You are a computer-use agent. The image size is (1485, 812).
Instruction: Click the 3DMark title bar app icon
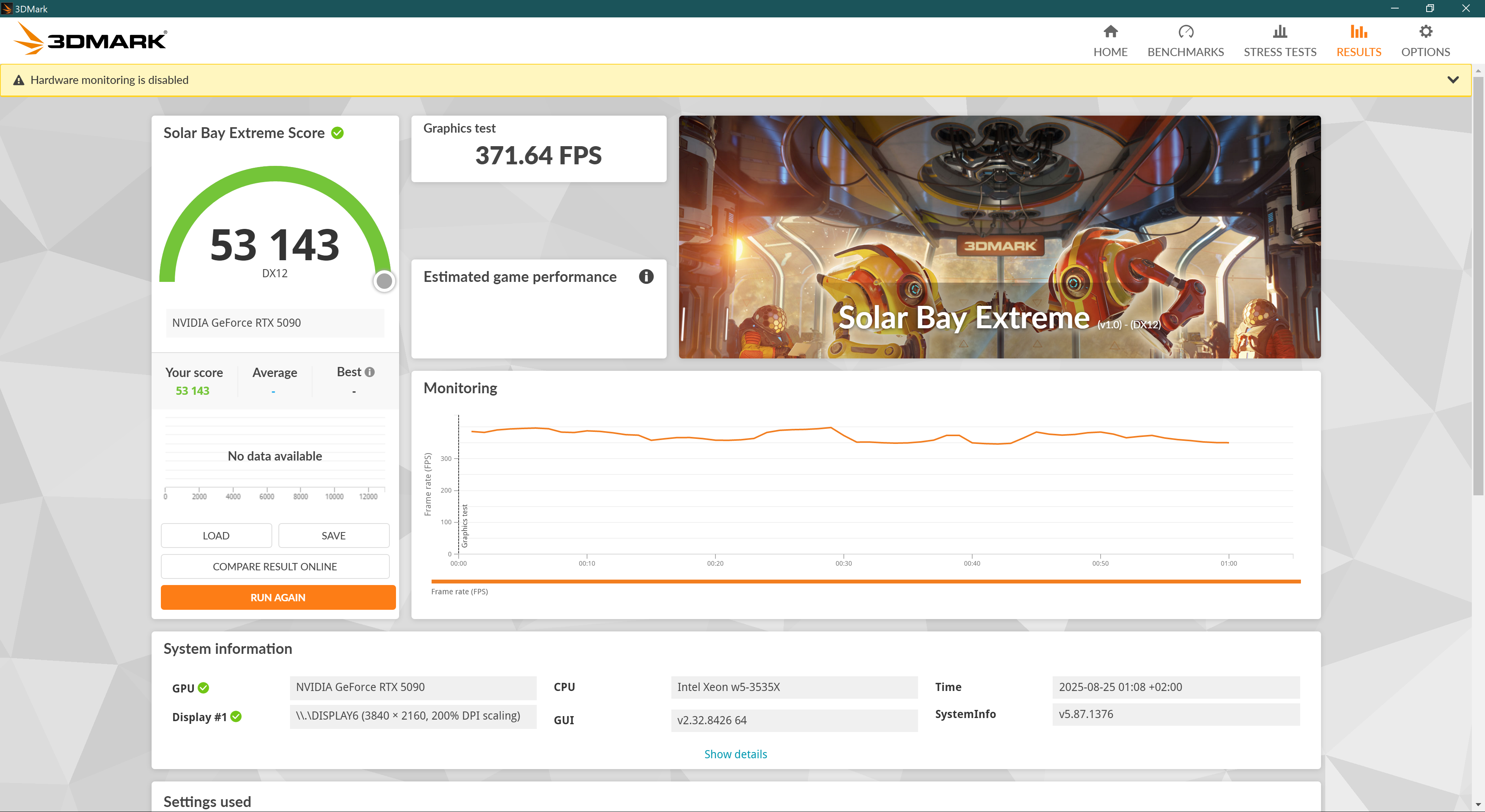click(7, 9)
